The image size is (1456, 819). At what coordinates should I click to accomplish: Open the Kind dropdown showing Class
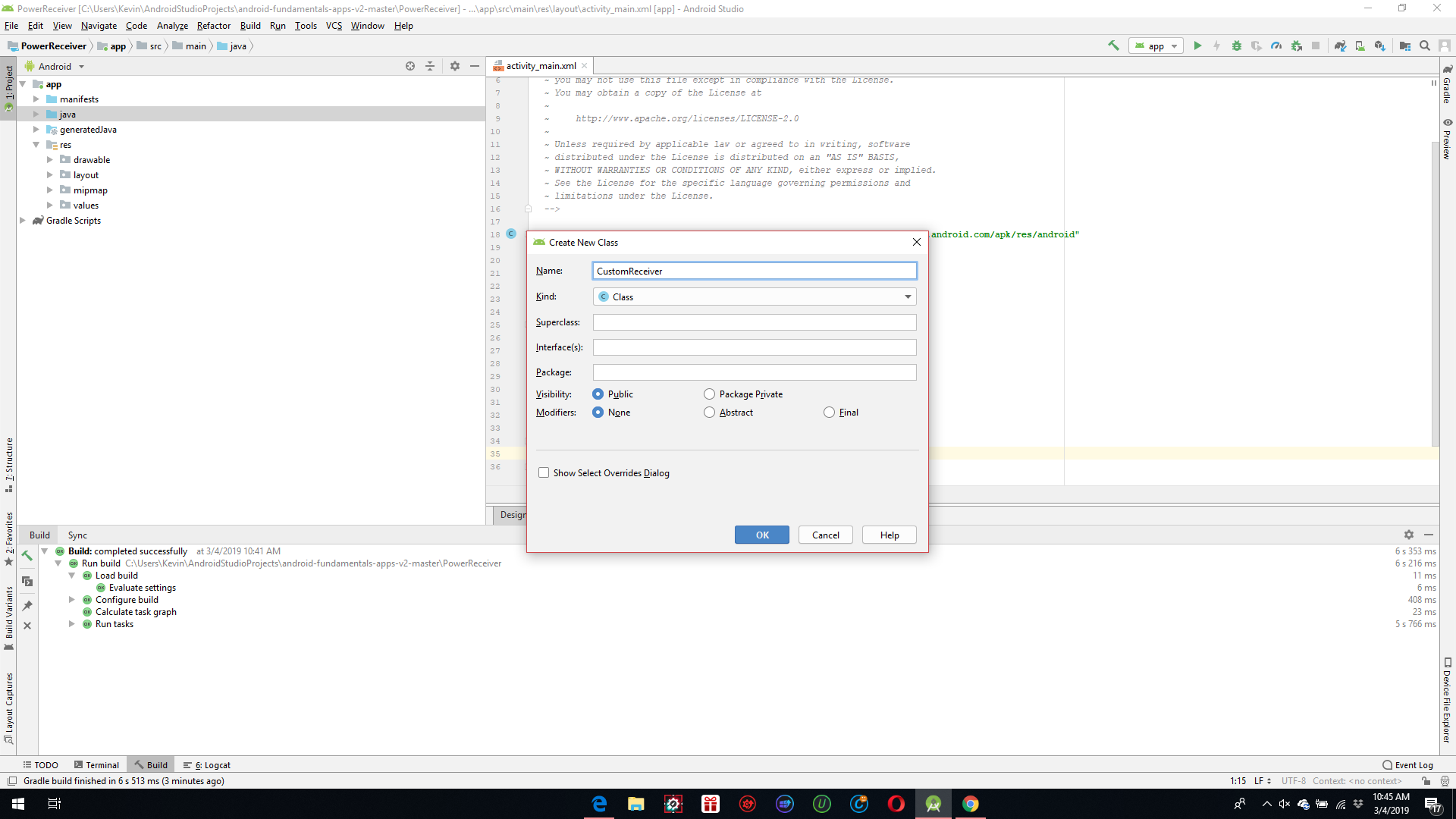click(x=755, y=297)
